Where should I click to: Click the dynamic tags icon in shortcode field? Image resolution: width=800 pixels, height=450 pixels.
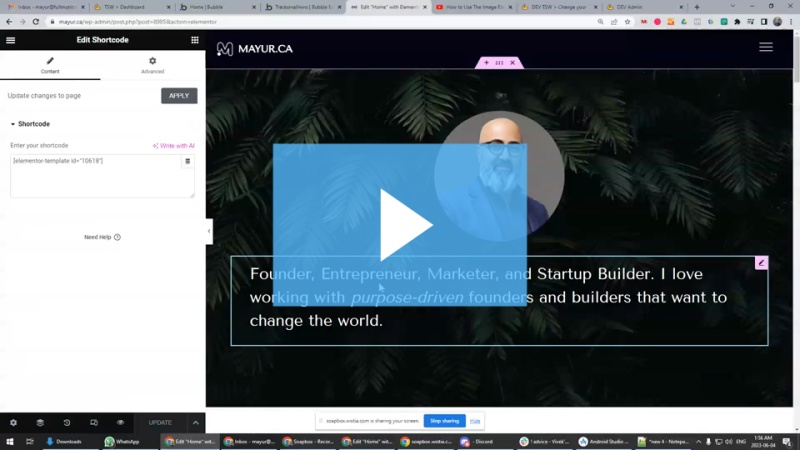click(x=188, y=161)
